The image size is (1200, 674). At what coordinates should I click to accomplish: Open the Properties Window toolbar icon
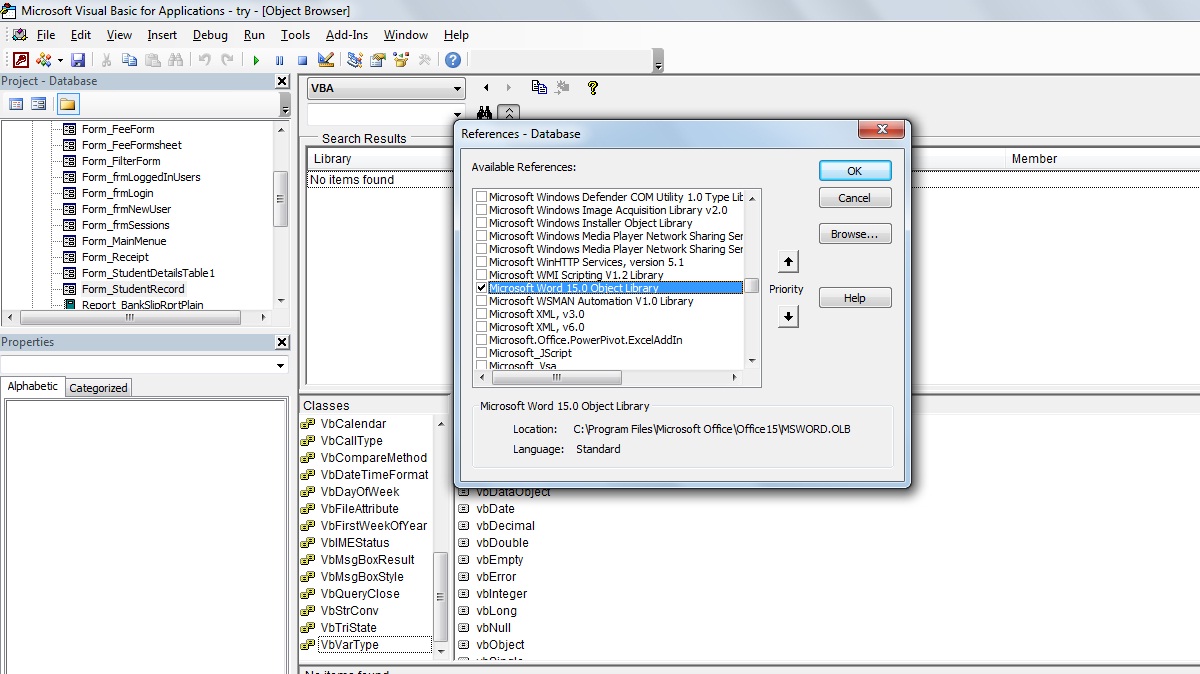pyautogui.click(x=378, y=60)
